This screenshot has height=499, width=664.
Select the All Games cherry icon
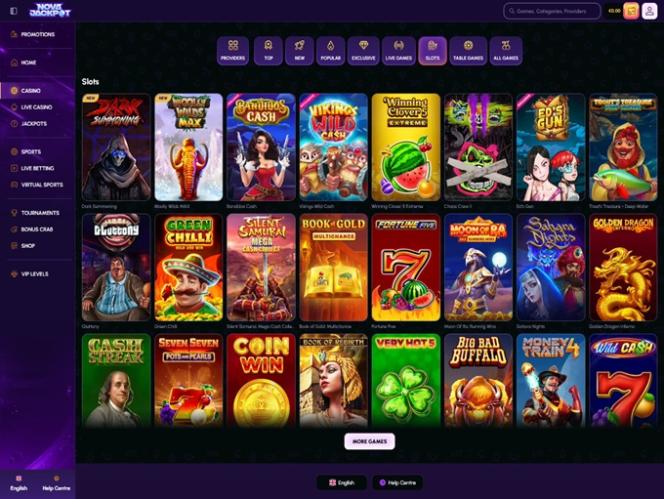(506, 51)
